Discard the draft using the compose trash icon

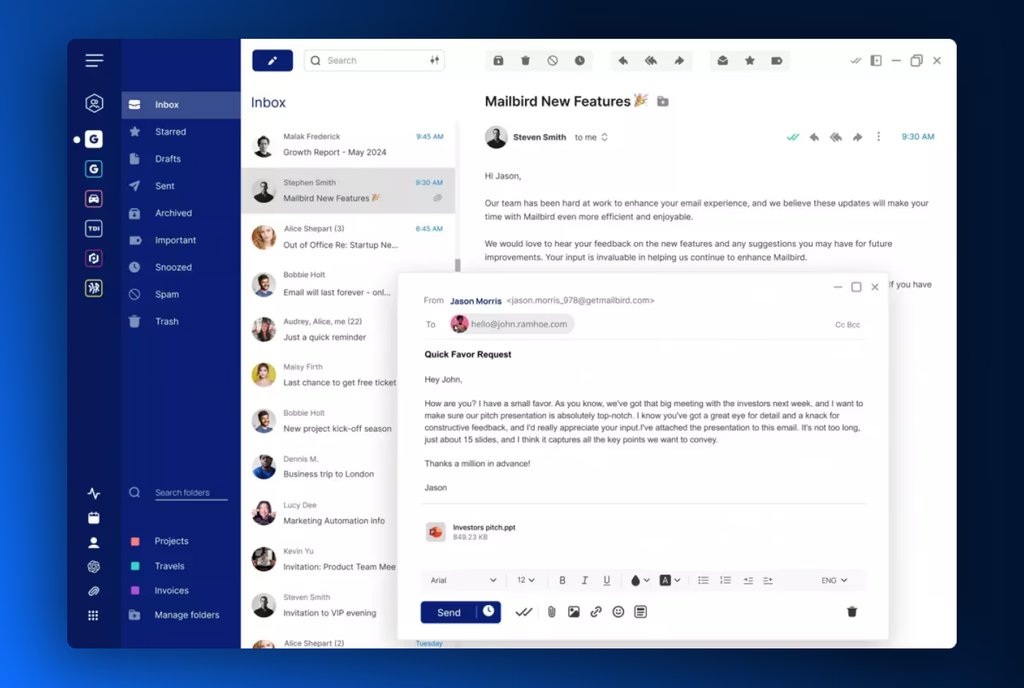click(x=852, y=612)
